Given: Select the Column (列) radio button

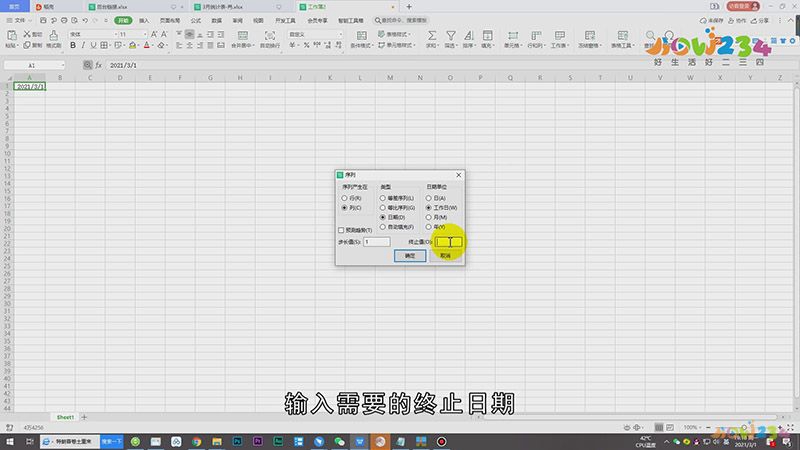Looking at the screenshot, I should (x=344, y=208).
